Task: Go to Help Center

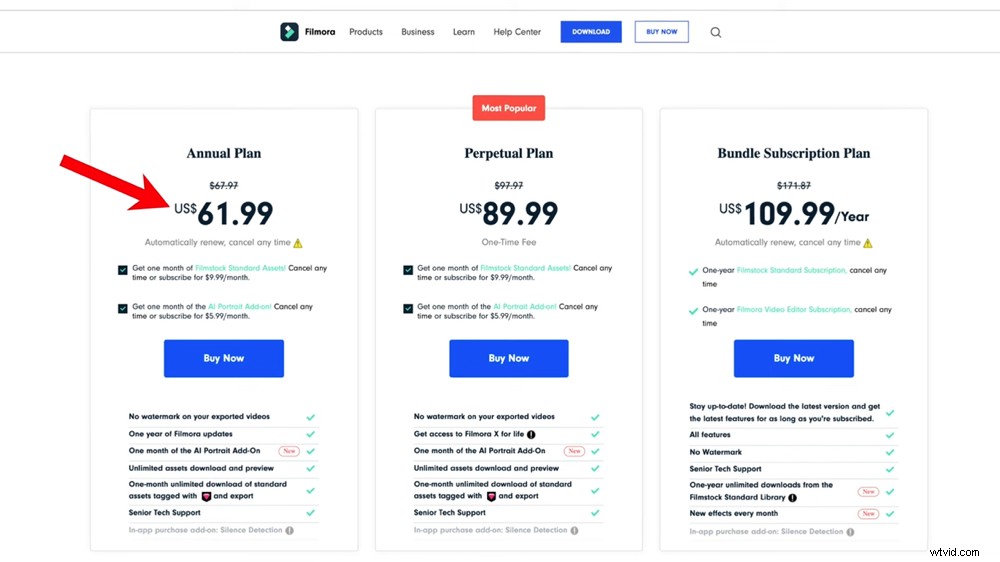Action: (x=517, y=32)
